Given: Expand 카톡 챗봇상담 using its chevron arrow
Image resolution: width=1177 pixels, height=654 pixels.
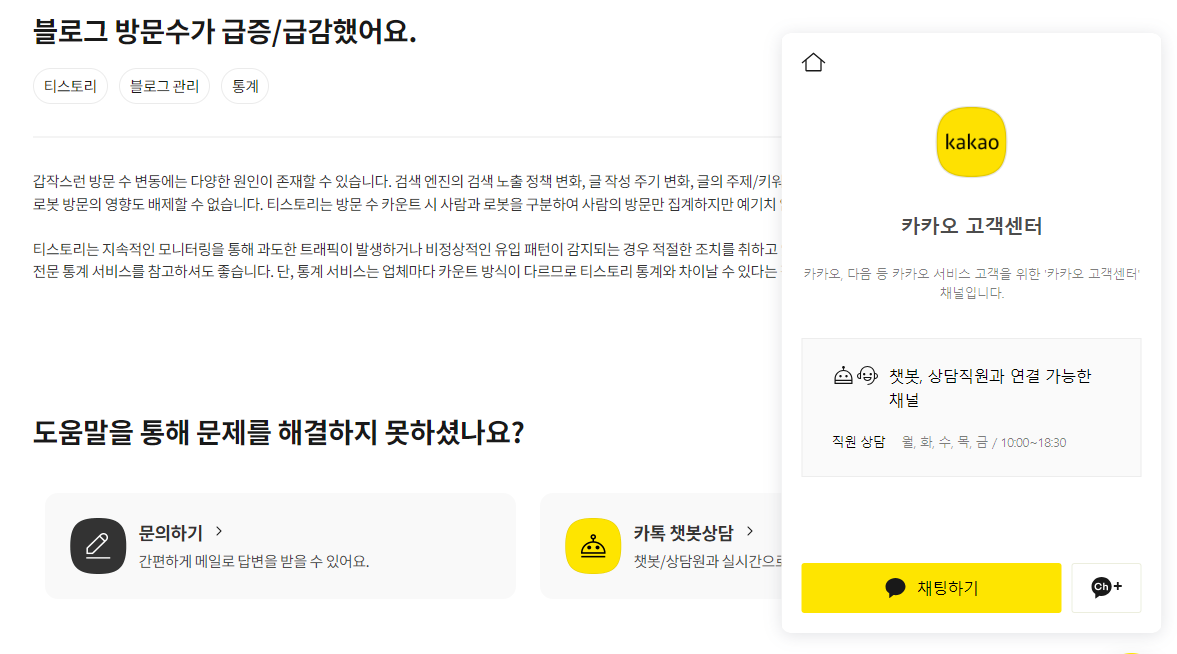Looking at the screenshot, I should [x=750, y=532].
